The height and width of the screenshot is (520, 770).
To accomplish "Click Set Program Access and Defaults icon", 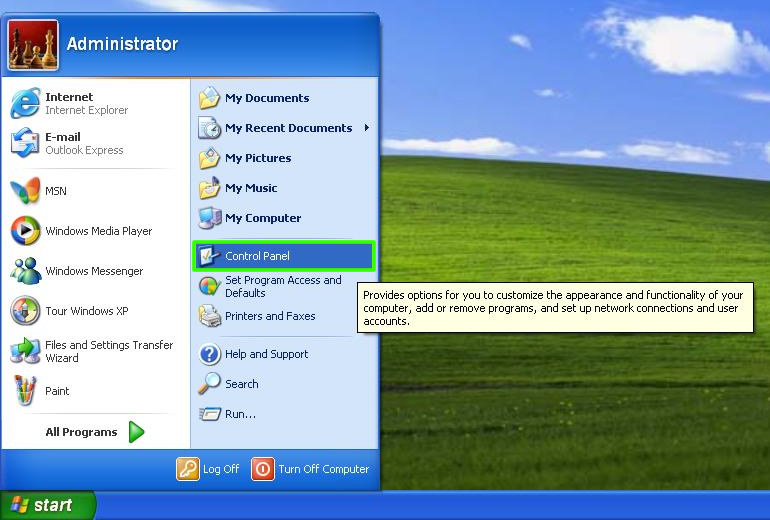I will point(209,286).
